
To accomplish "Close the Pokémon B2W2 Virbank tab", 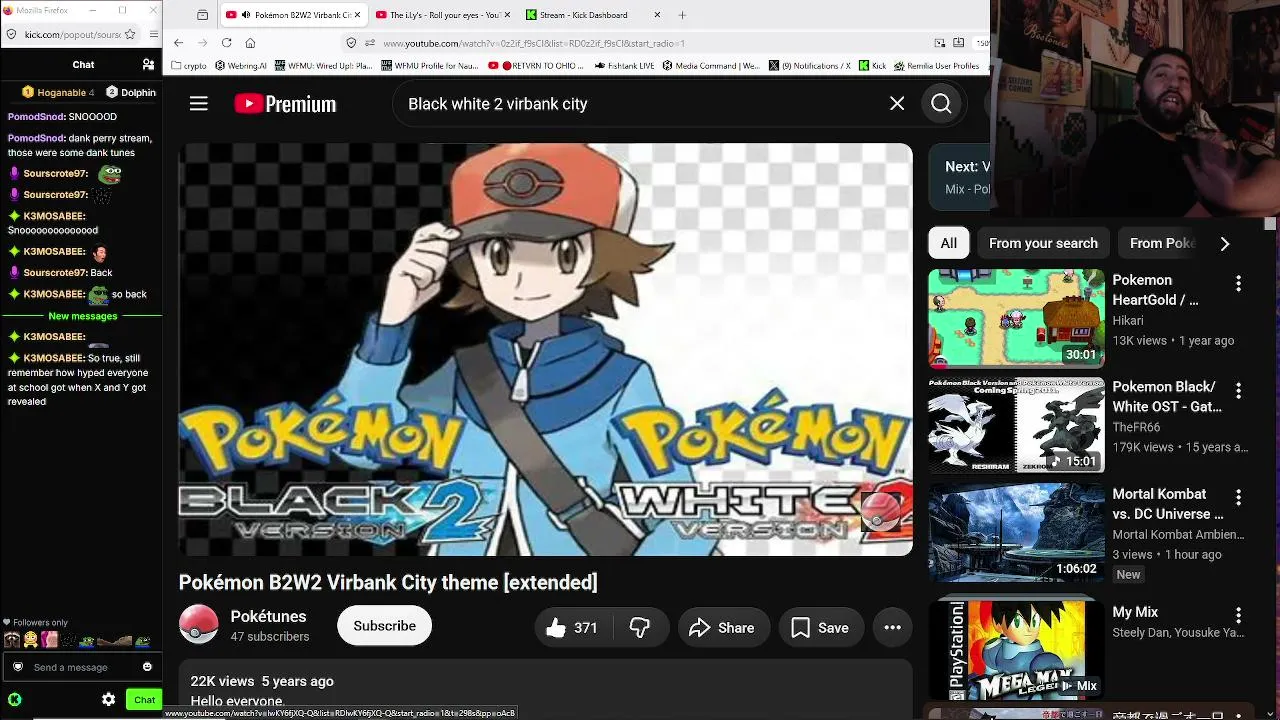I will coord(357,15).
